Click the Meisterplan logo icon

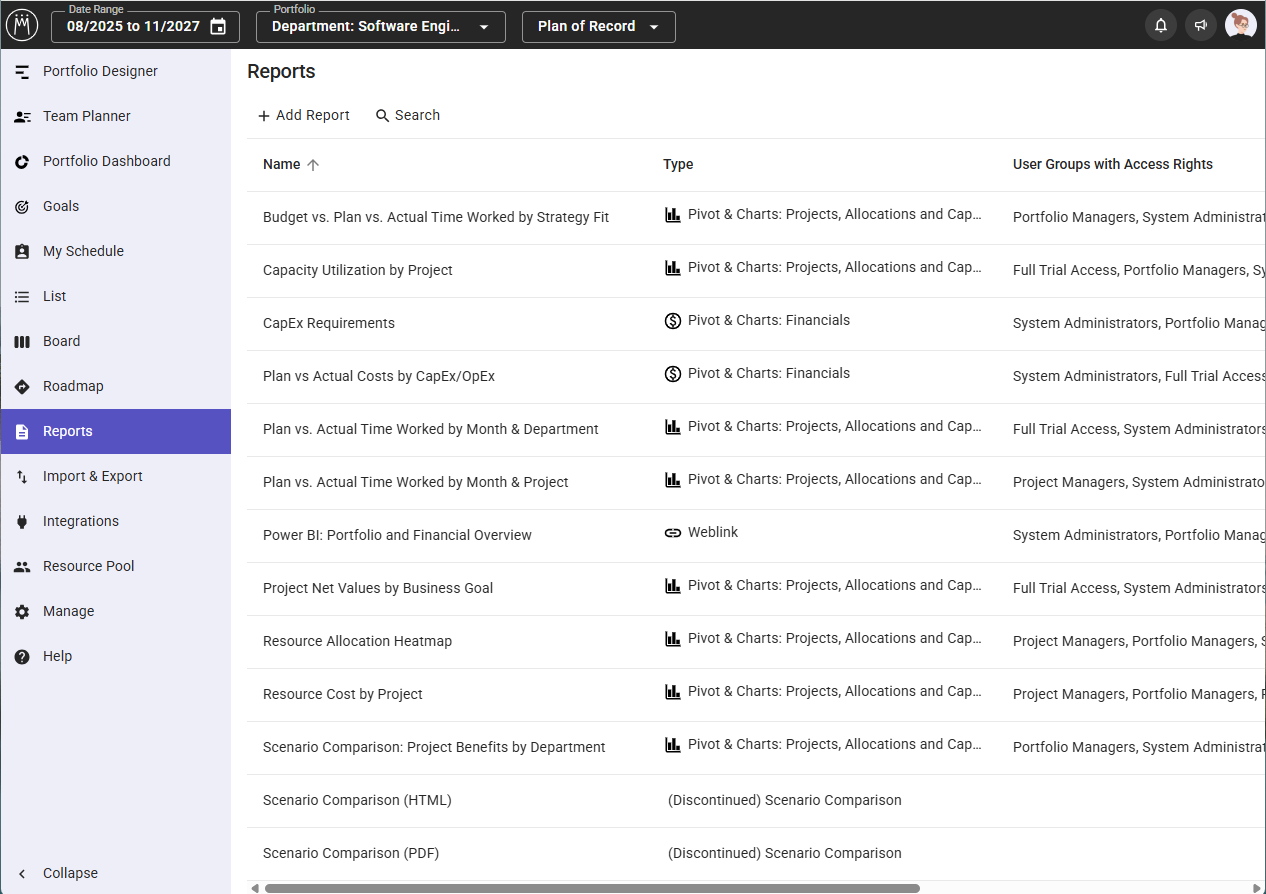pos(22,26)
